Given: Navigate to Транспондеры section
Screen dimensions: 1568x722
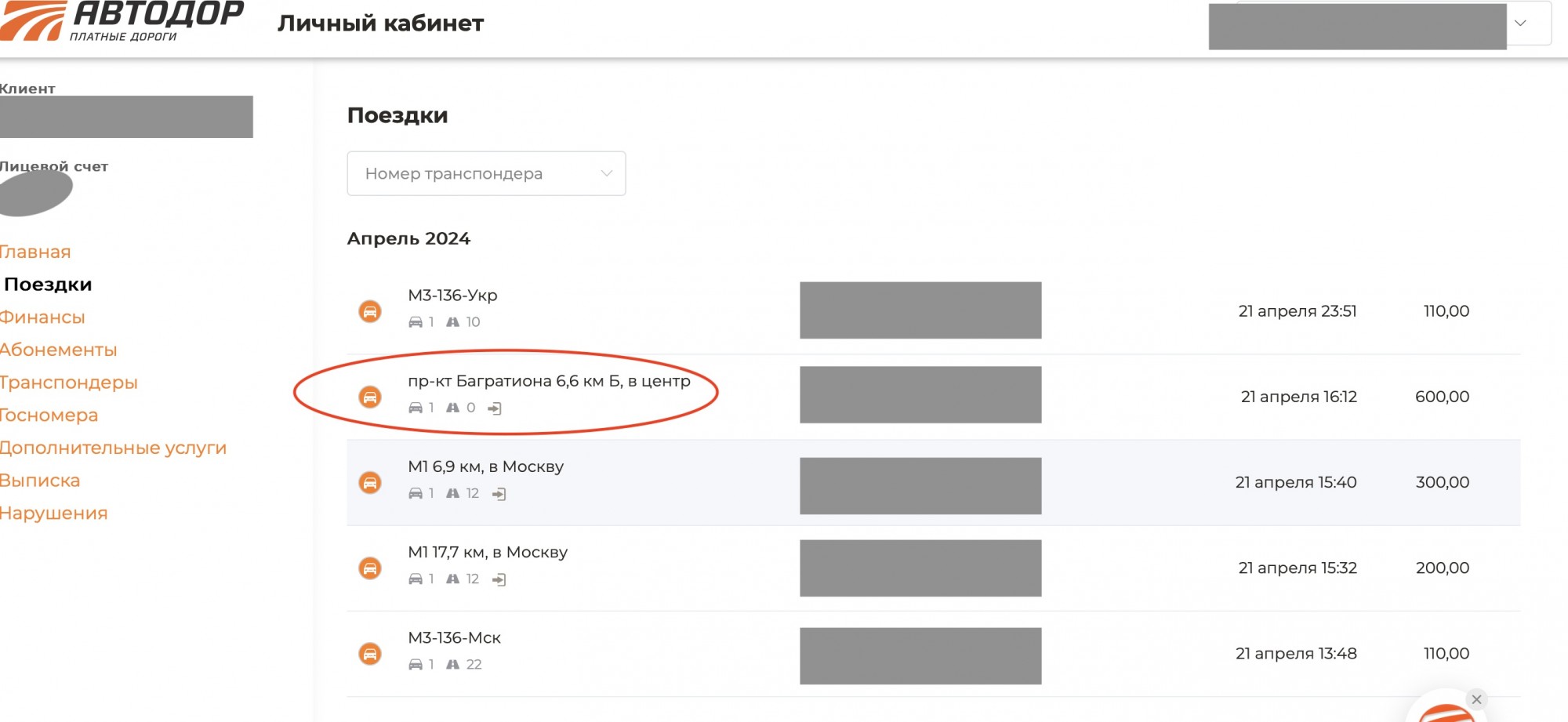Looking at the screenshot, I should 69,383.
